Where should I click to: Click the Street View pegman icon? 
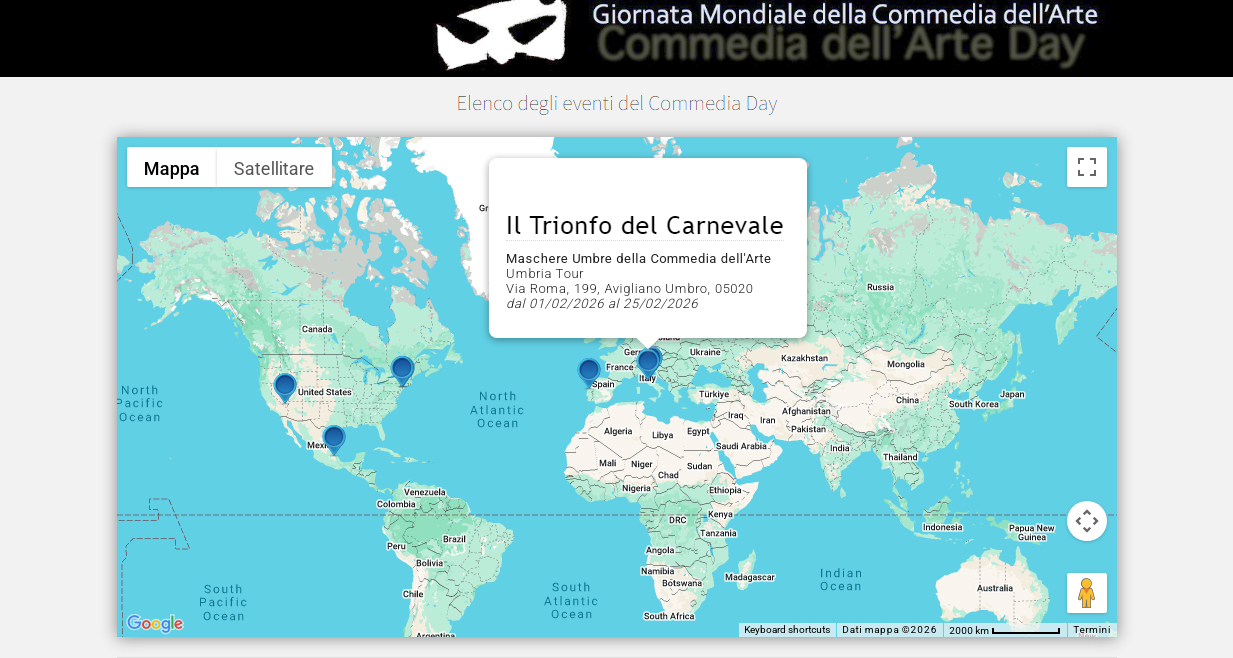[1087, 593]
